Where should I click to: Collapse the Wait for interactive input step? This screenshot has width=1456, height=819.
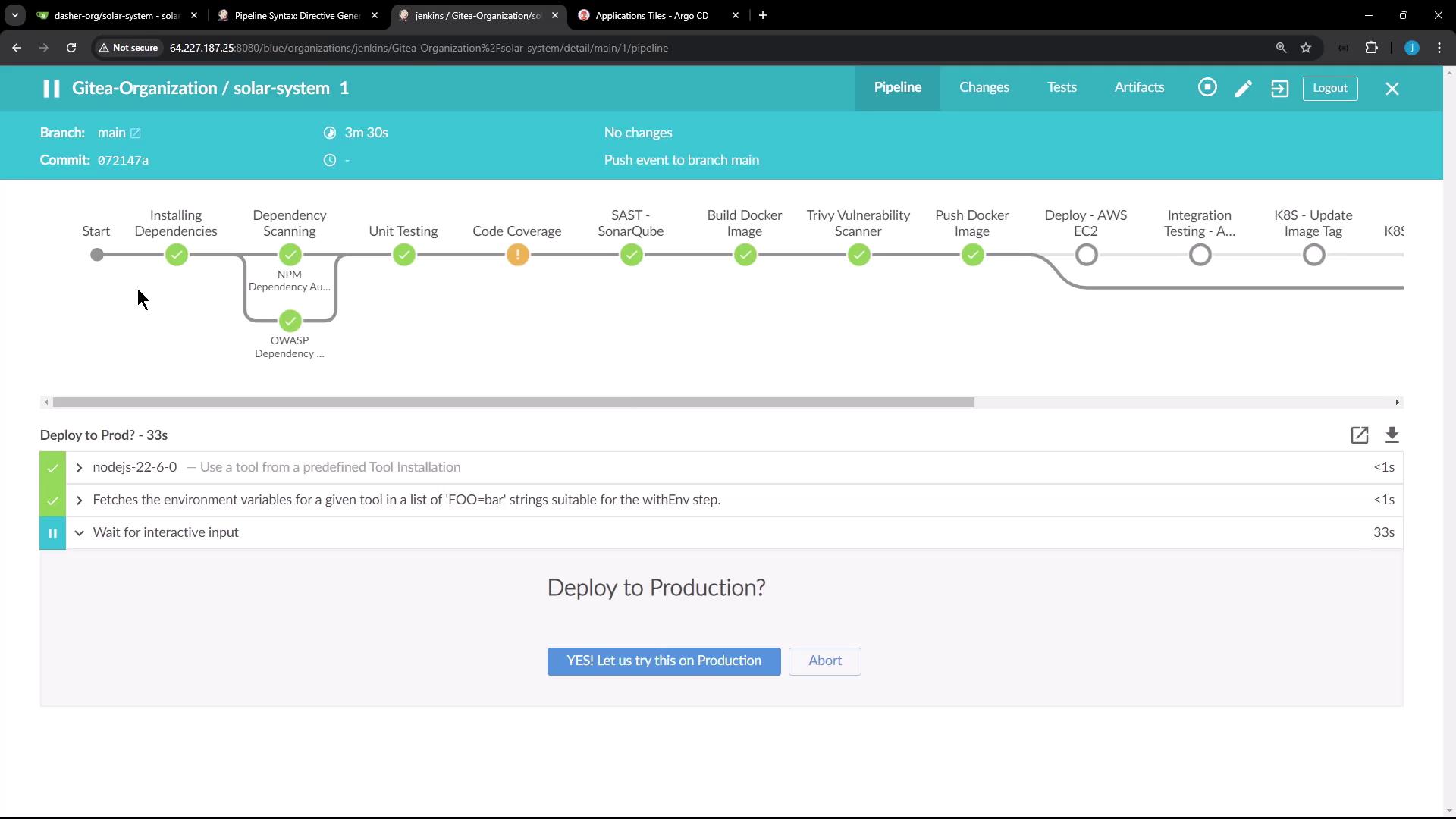(79, 533)
